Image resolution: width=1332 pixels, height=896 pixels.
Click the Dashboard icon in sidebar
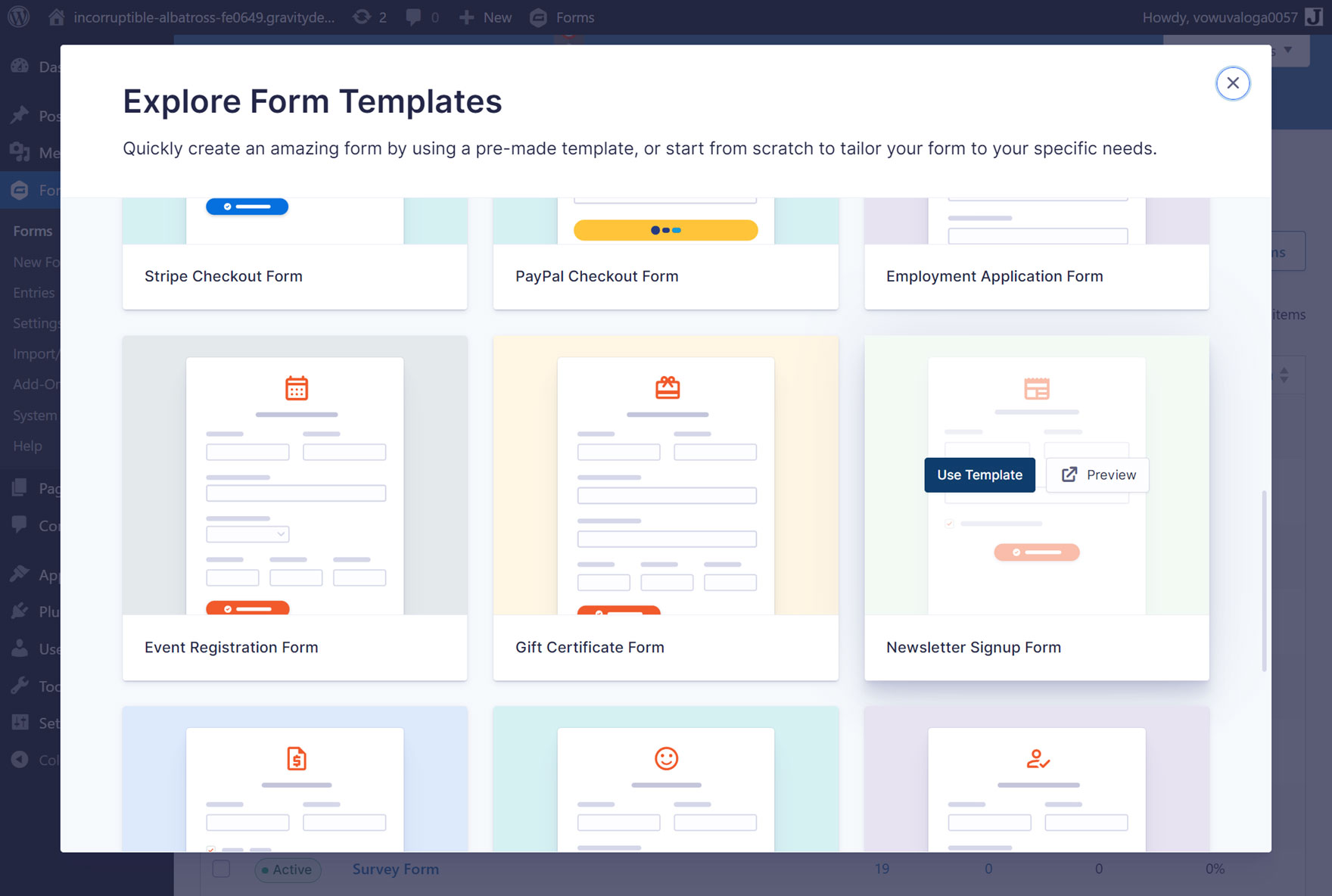20,67
